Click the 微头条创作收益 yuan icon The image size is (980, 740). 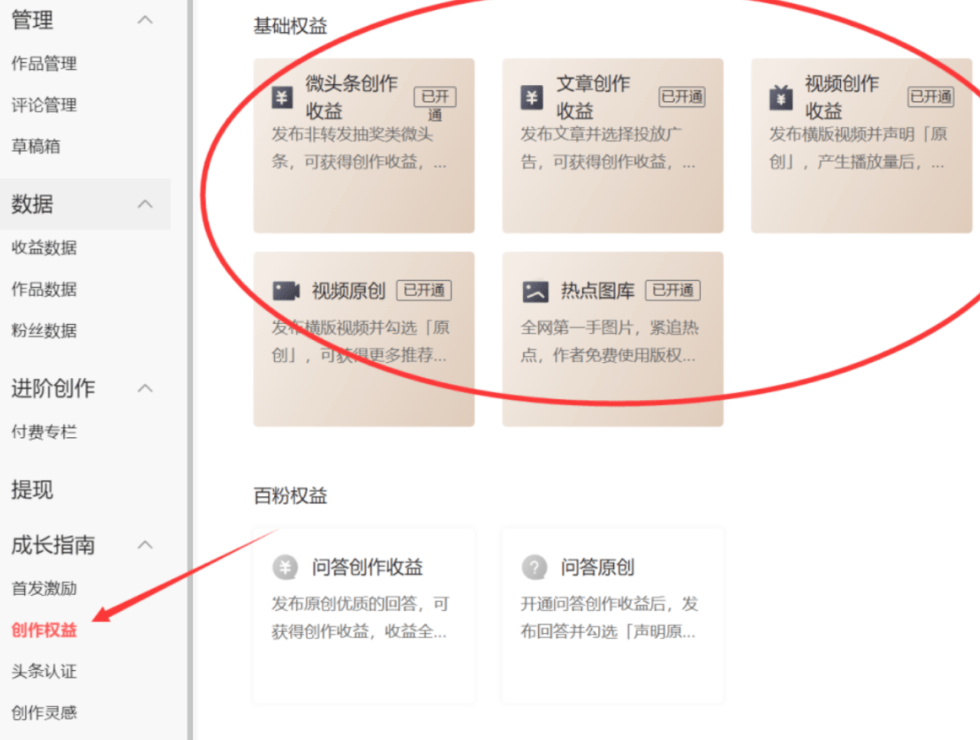(x=283, y=98)
